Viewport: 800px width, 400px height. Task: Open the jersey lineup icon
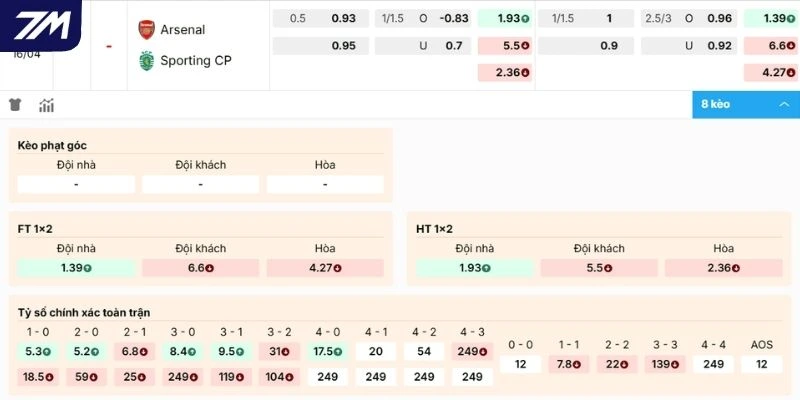pos(16,105)
